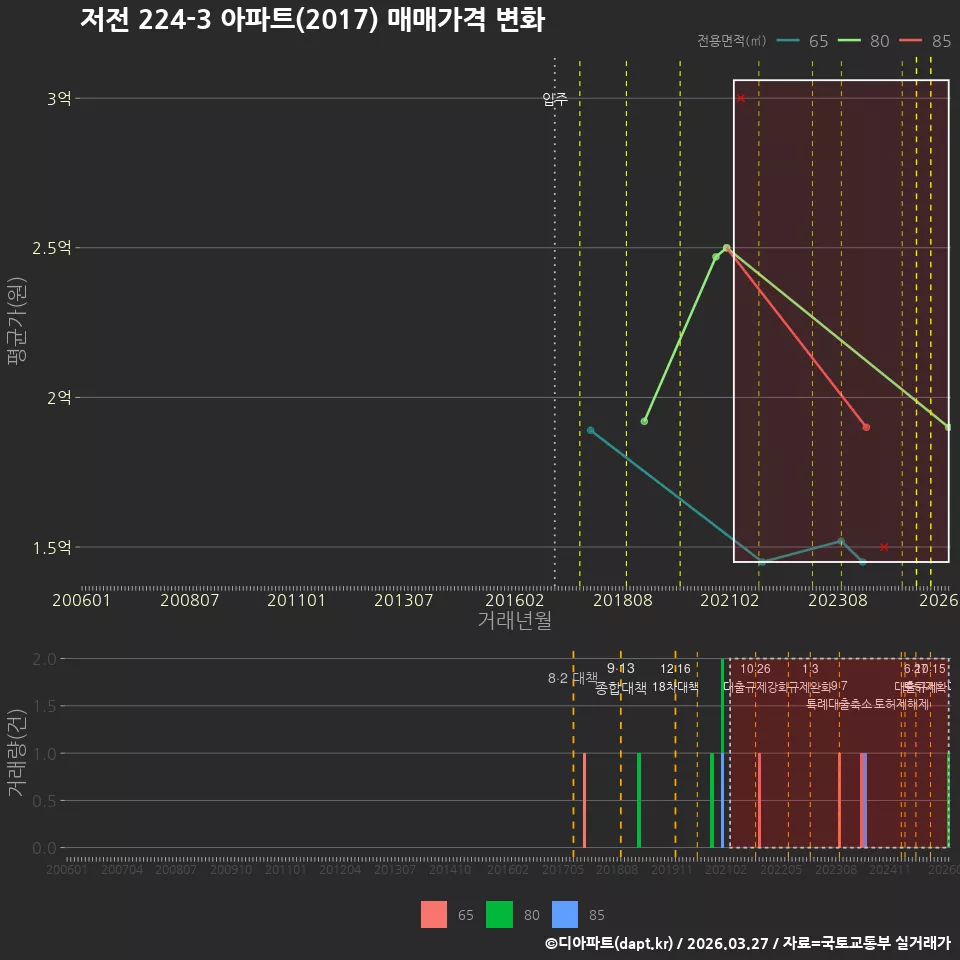This screenshot has height=960, width=960.
Task: Click the 200601 label on price chart axis
Action: pyautogui.click(x=81, y=600)
